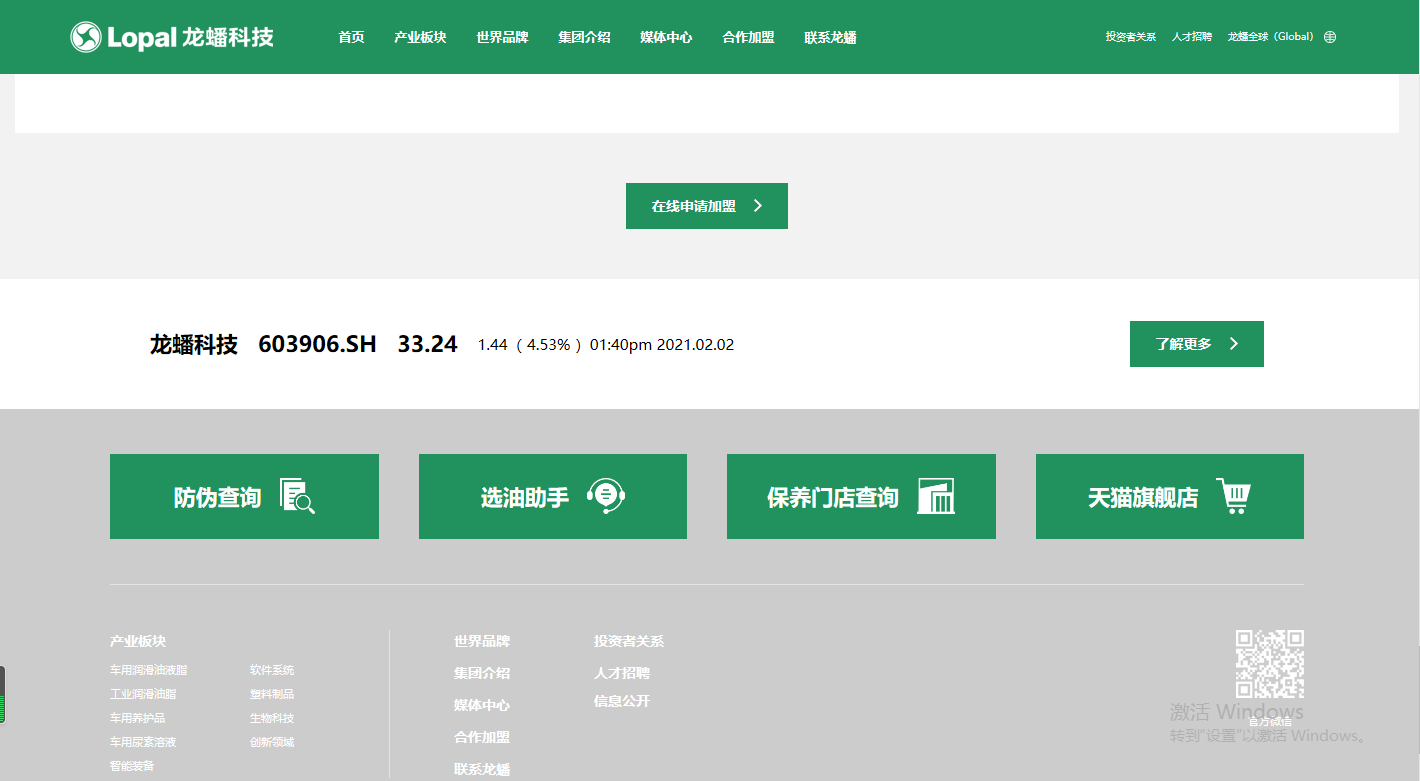Click the QR code in footer

point(1270,664)
